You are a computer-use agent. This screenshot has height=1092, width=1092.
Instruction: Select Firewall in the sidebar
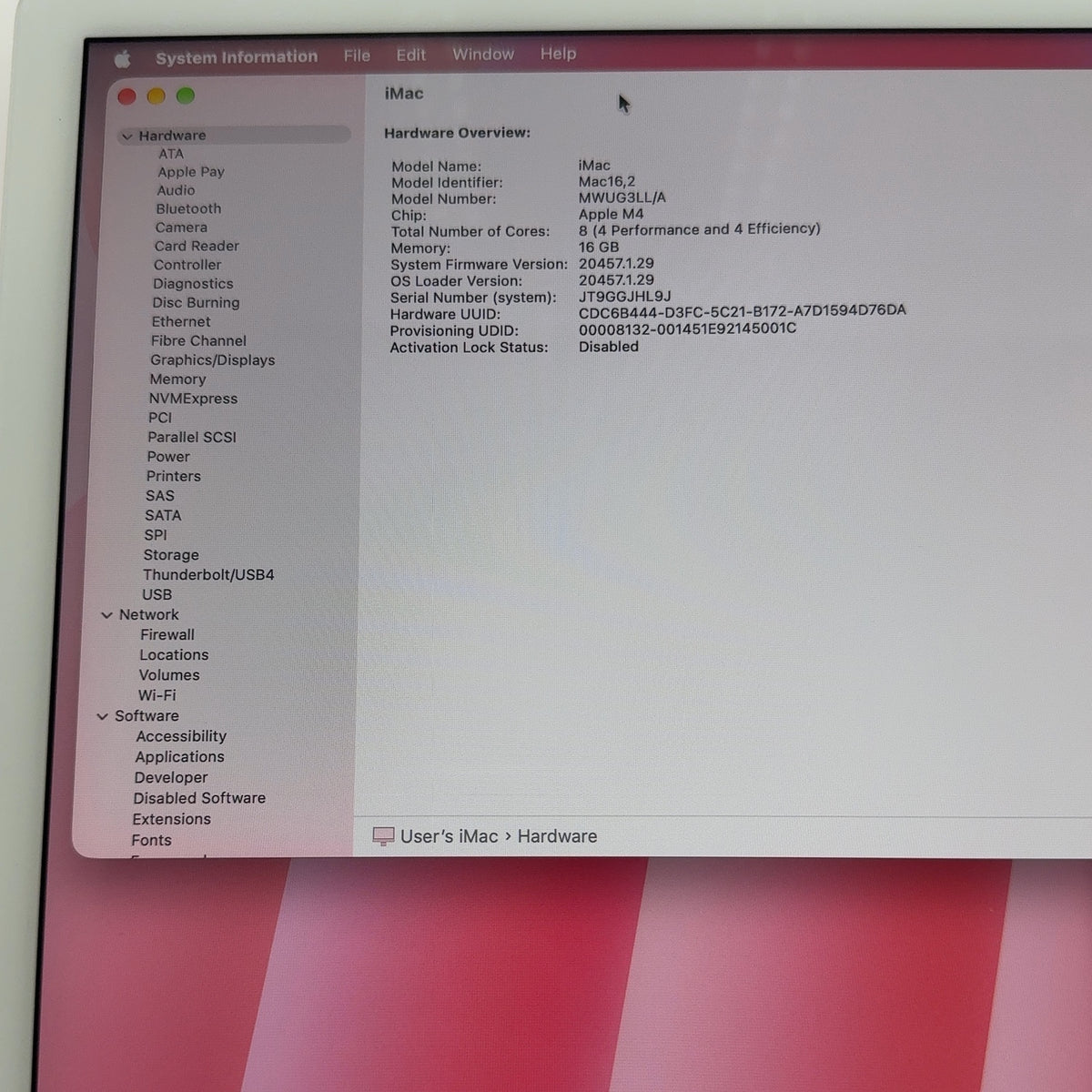click(x=167, y=635)
